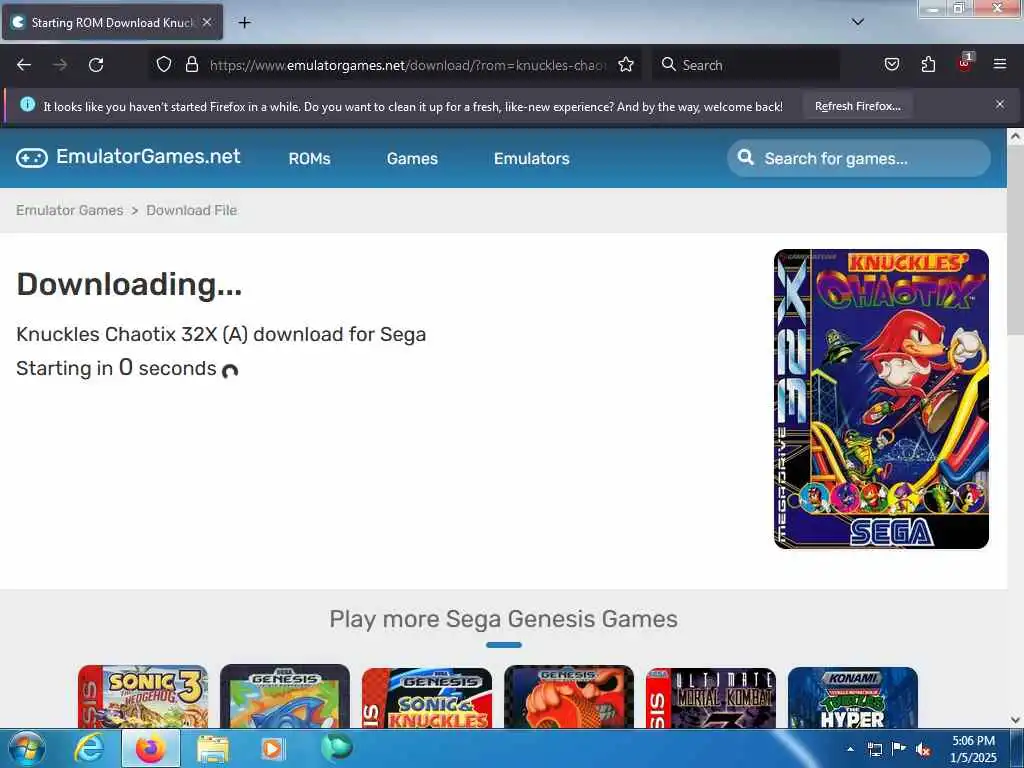Open the media player taskbar icon

(x=272, y=748)
